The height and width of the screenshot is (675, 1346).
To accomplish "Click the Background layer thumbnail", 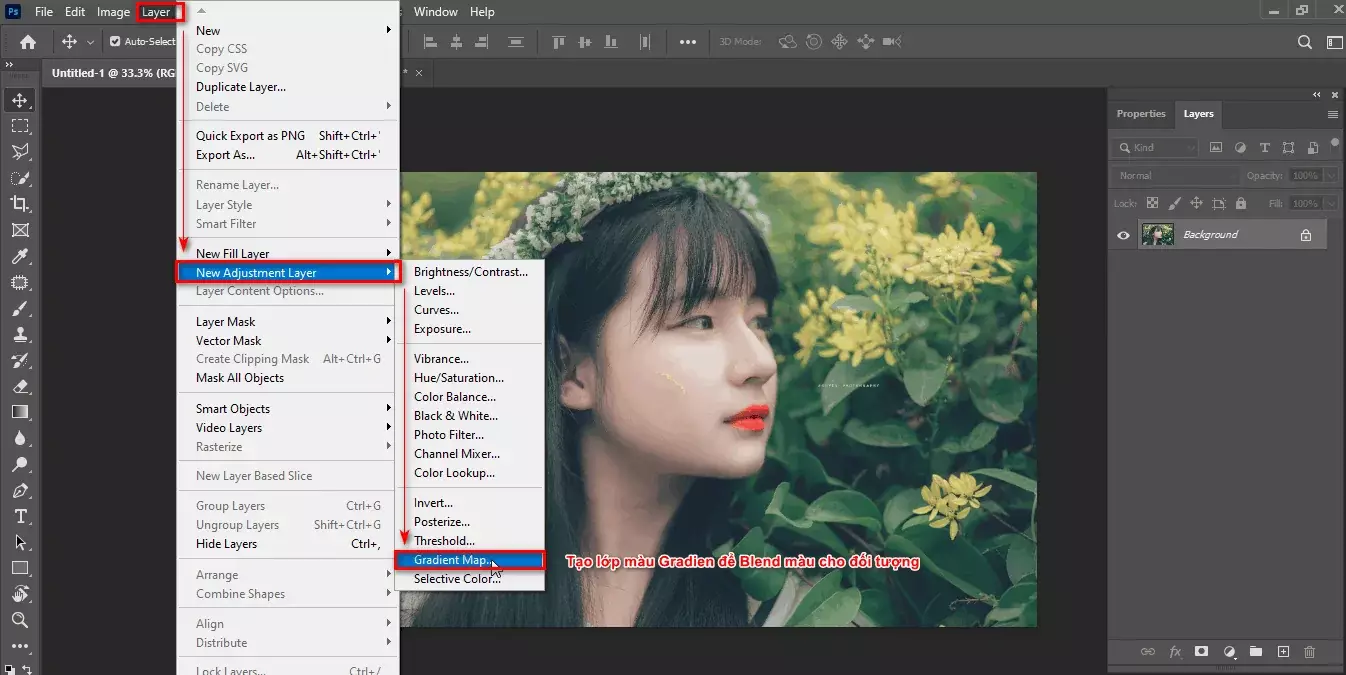I will point(1156,233).
